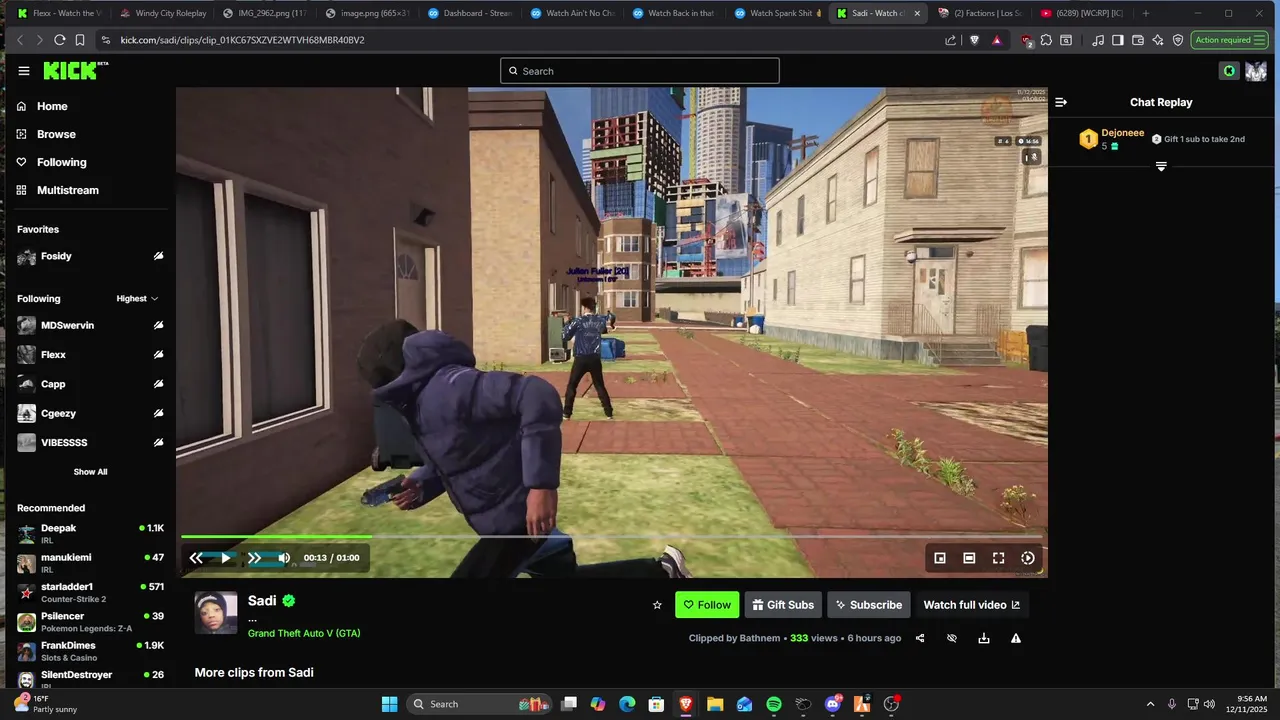1280x720 pixels.
Task: Open the Windows Start menu
Action: pos(390,704)
